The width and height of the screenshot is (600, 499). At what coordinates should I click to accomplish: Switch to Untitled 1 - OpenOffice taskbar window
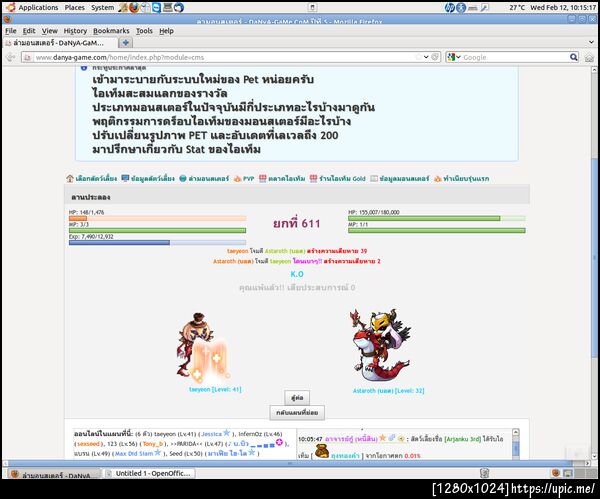point(150,474)
